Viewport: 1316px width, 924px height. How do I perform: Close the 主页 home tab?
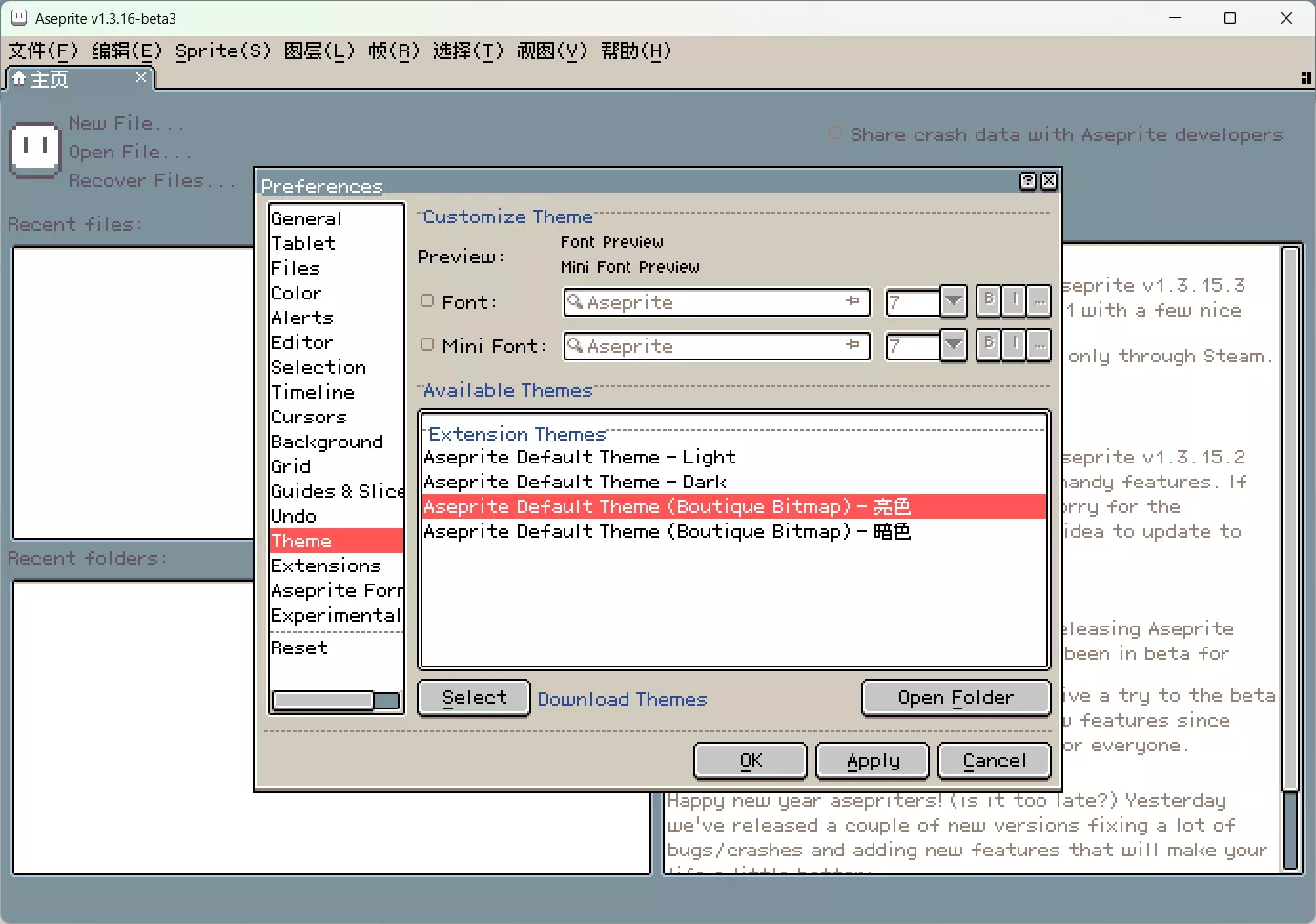point(141,77)
